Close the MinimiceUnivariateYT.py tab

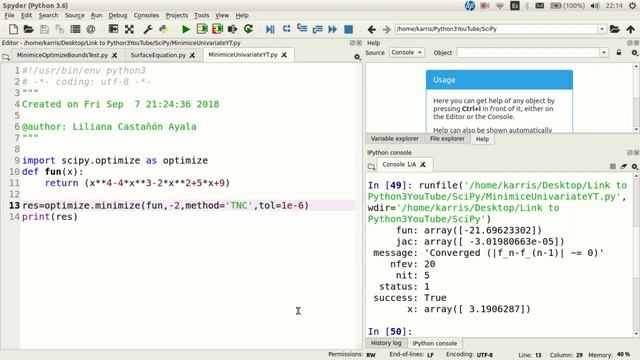point(284,55)
